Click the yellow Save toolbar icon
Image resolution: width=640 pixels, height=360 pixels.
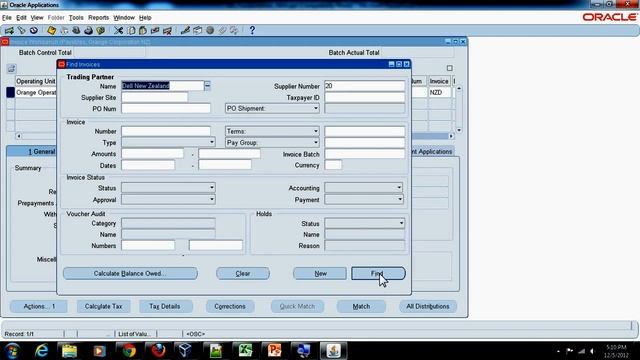click(51, 31)
